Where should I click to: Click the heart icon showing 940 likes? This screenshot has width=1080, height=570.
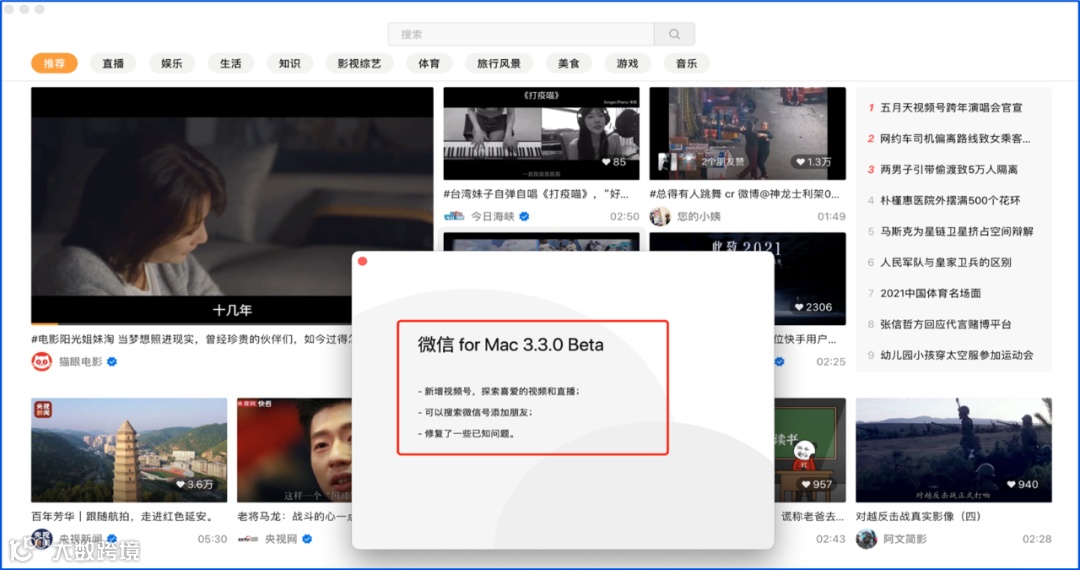click(1011, 485)
